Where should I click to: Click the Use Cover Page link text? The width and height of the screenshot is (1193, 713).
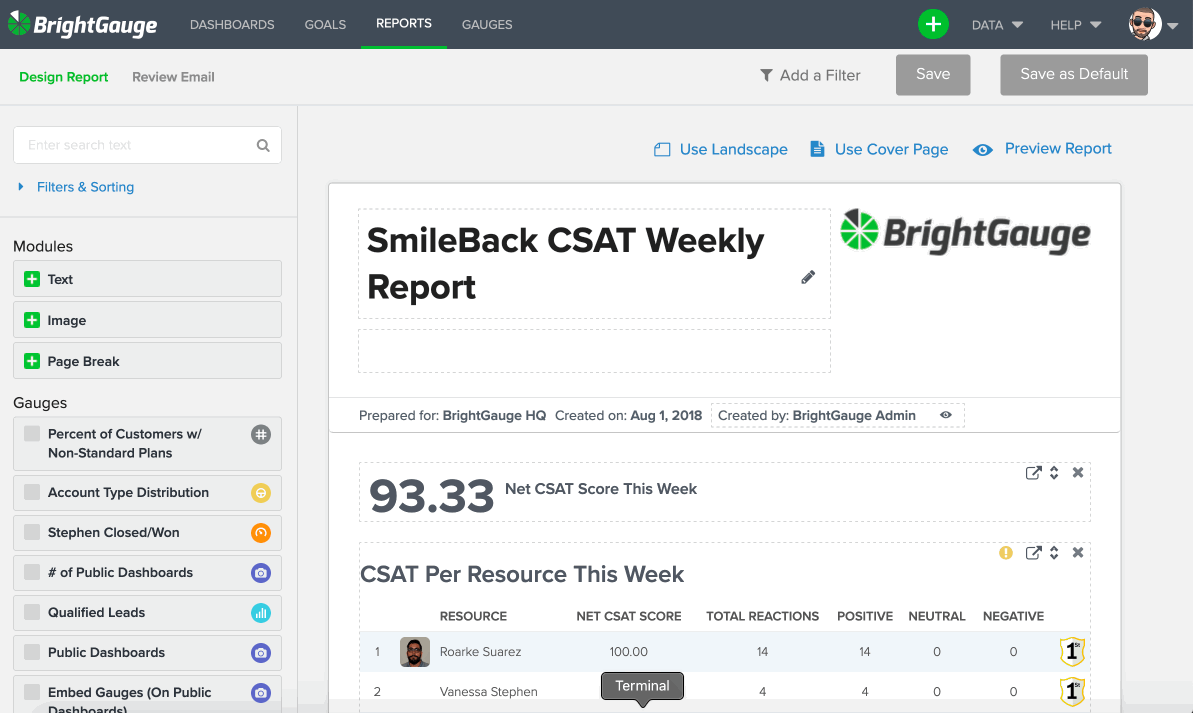point(891,149)
